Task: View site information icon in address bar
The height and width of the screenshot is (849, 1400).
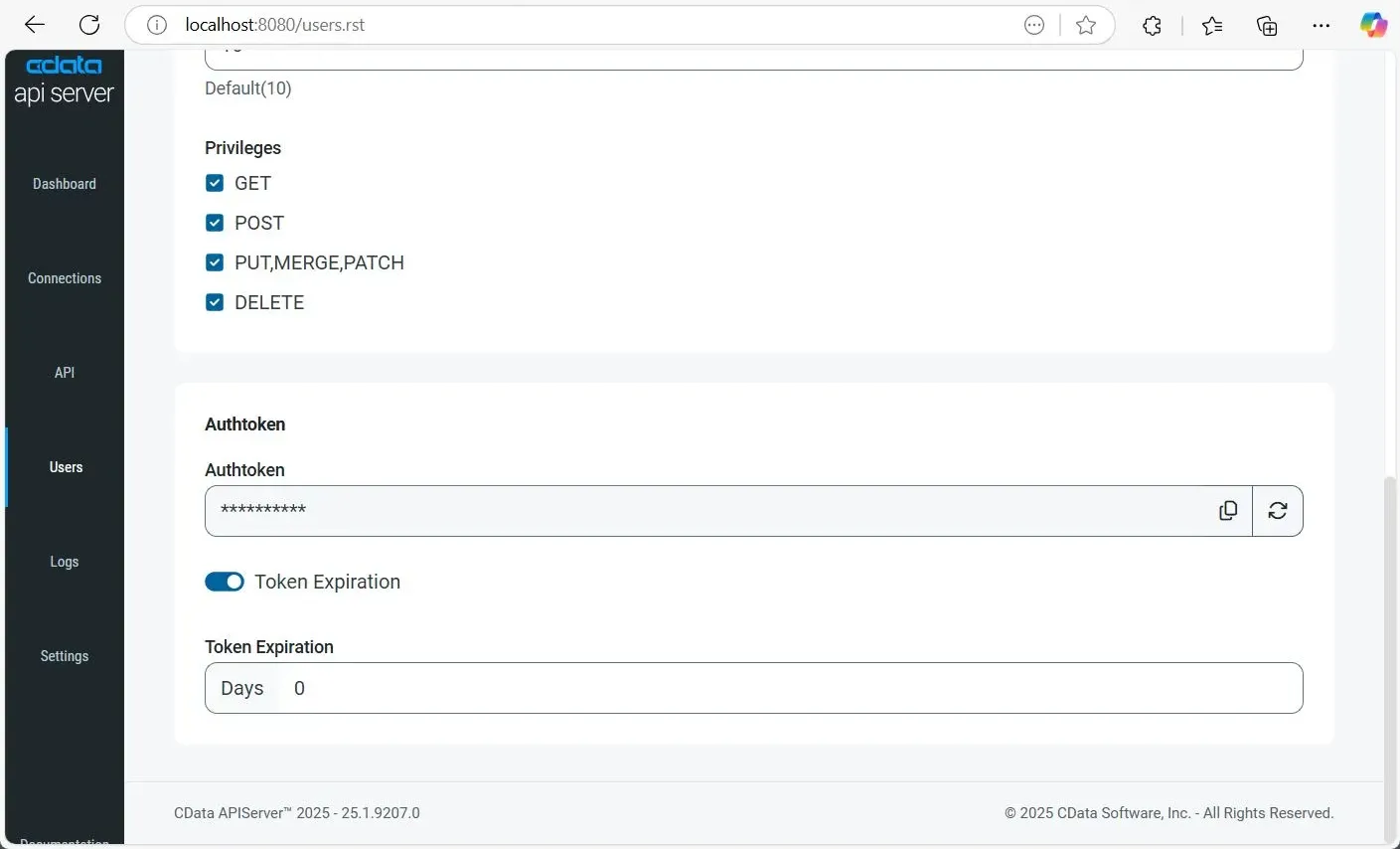Action: point(157,25)
